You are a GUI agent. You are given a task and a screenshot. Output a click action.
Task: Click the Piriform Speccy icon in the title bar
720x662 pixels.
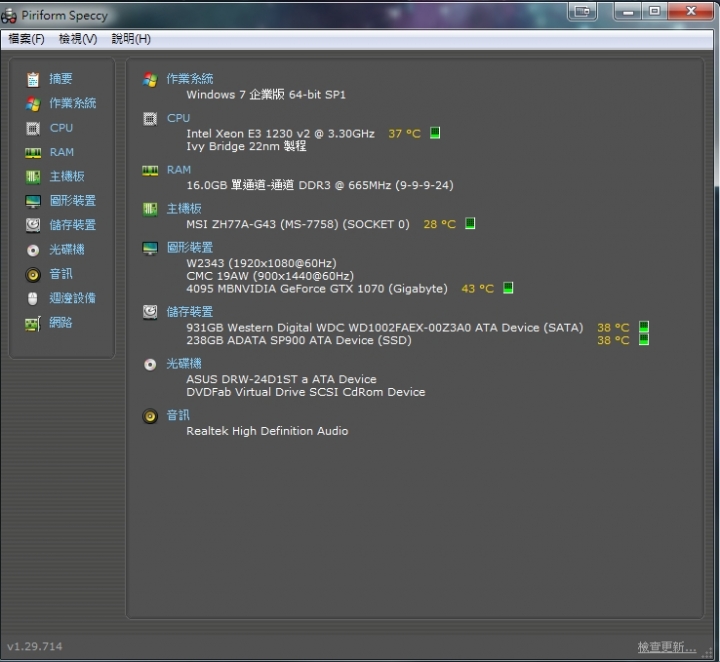pyautogui.click(x=9, y=16)
